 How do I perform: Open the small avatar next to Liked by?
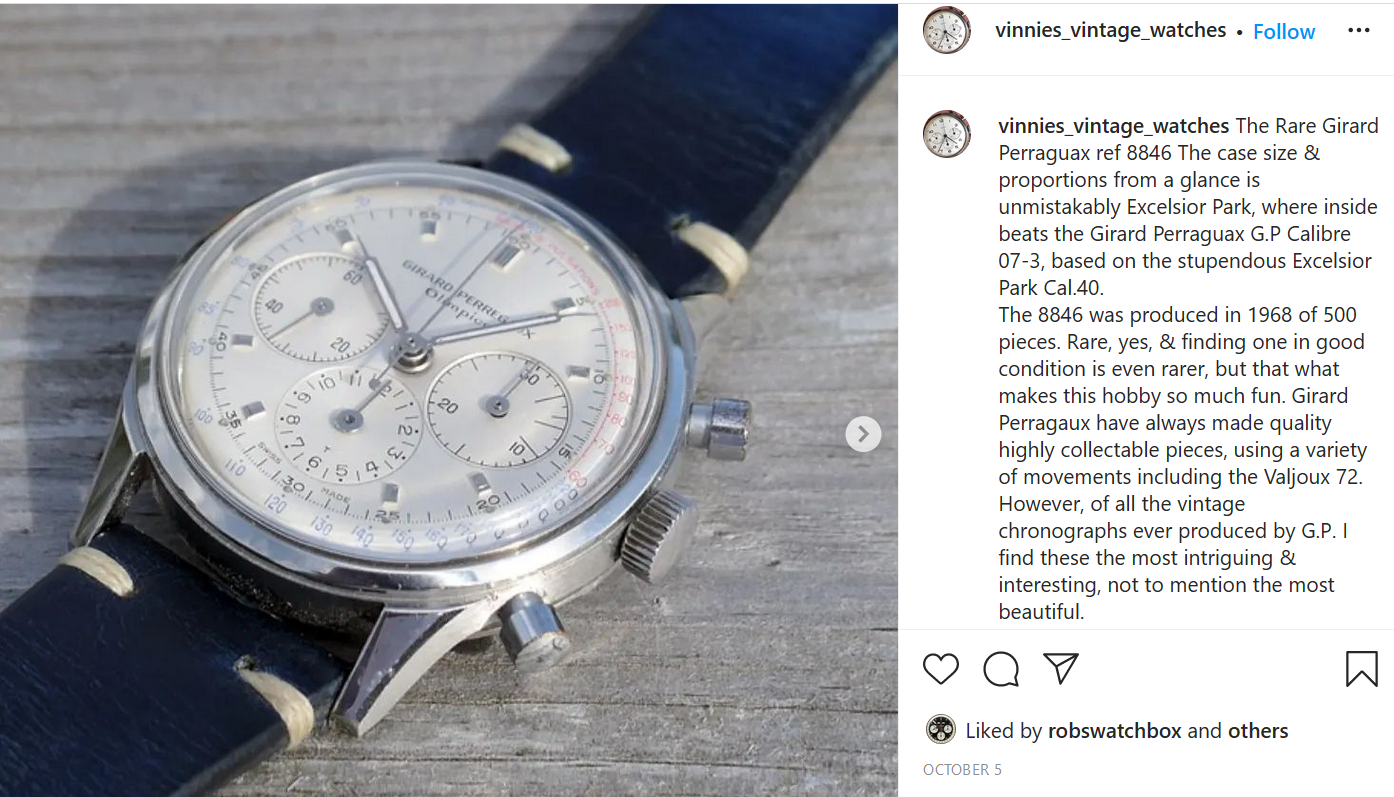940,730
